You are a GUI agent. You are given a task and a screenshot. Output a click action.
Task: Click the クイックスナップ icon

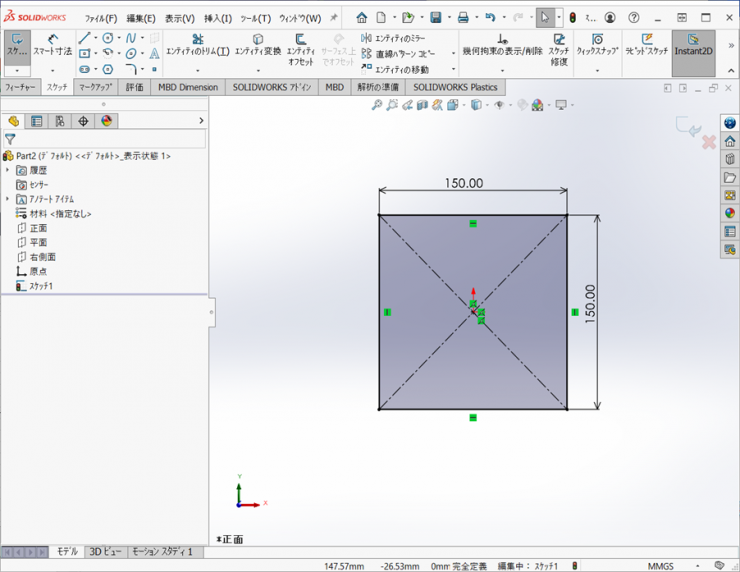[x=597, y=44]
